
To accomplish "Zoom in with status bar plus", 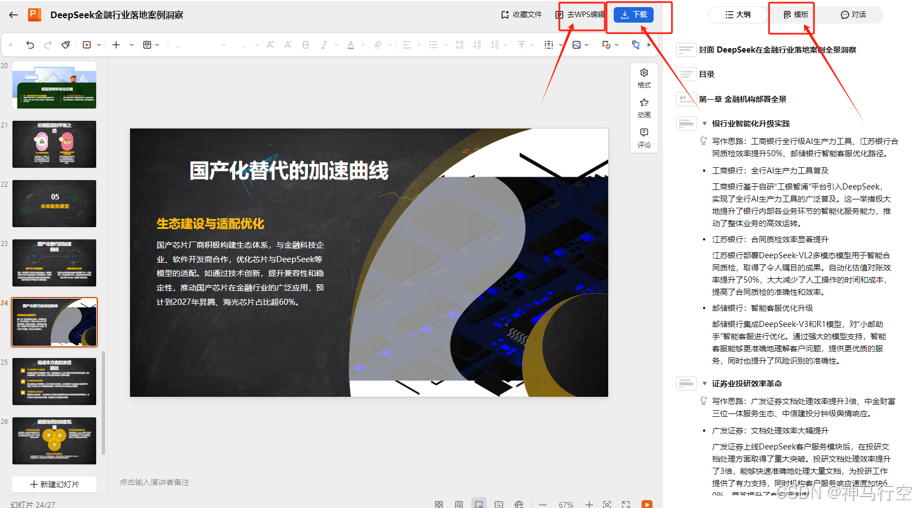I will pyautogui.click(x=589, y=504).
